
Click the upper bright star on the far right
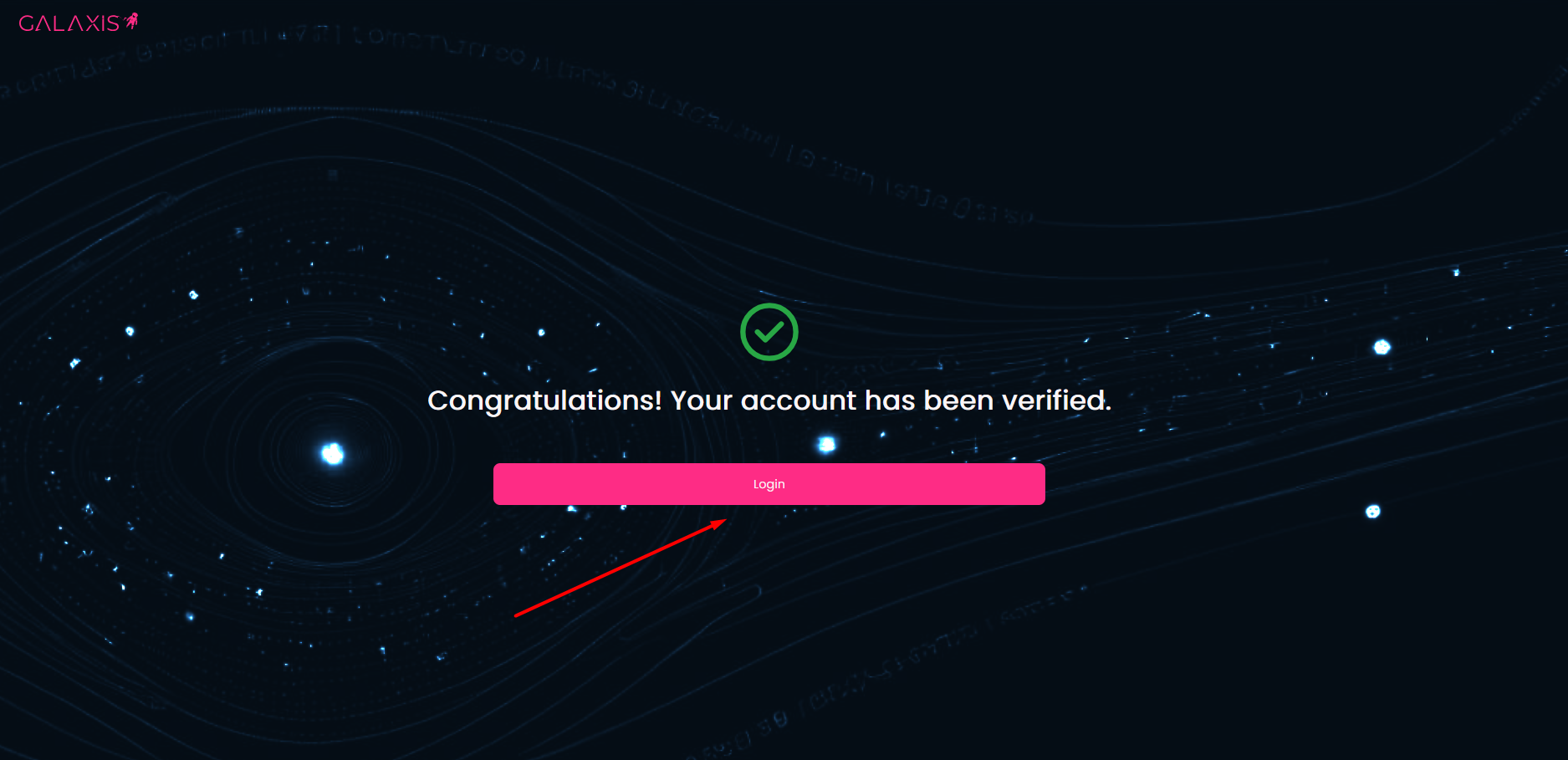pos(1382,347)
